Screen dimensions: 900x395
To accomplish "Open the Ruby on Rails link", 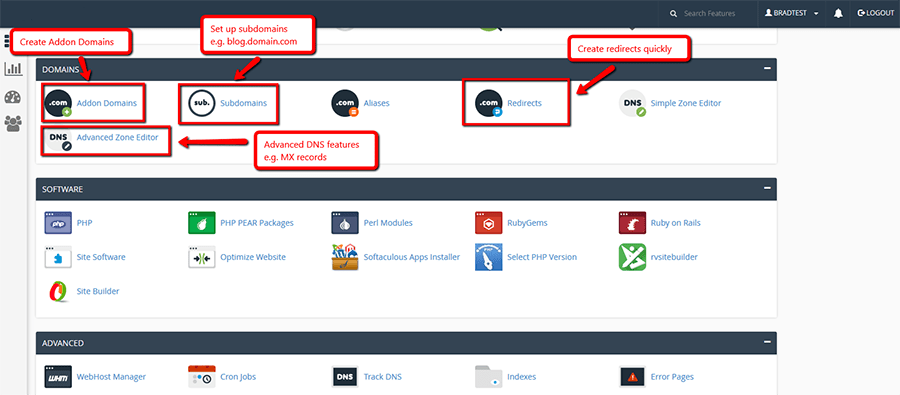I will pos(676,223).
